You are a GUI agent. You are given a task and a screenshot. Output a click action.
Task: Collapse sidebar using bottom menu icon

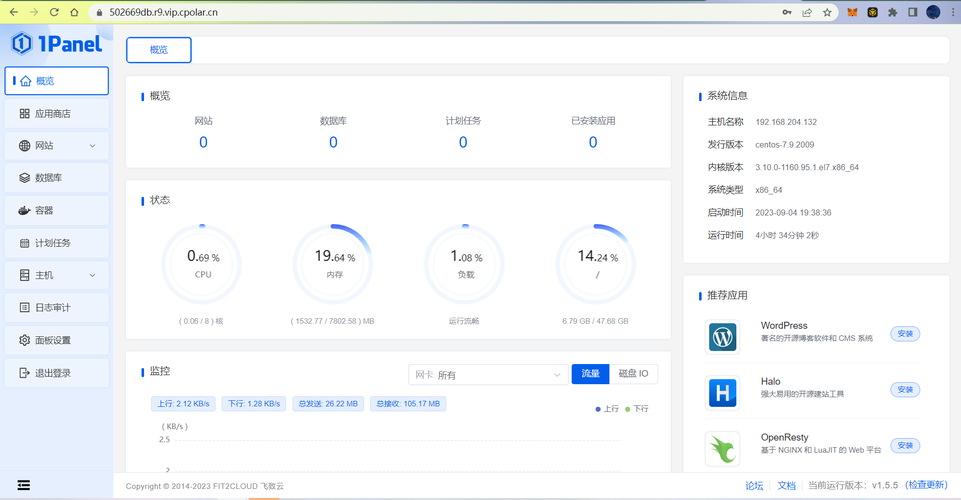[23, 485]
